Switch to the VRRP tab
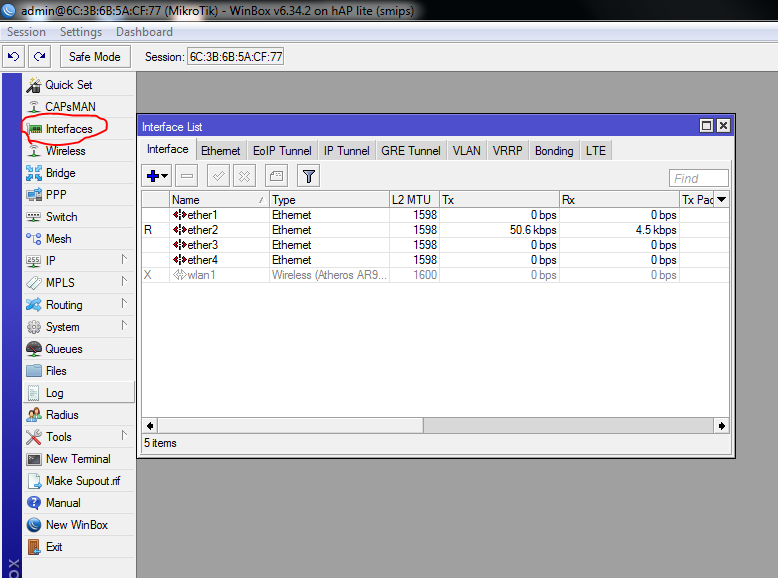The image size is (778, 578). (x=507, y=151)
